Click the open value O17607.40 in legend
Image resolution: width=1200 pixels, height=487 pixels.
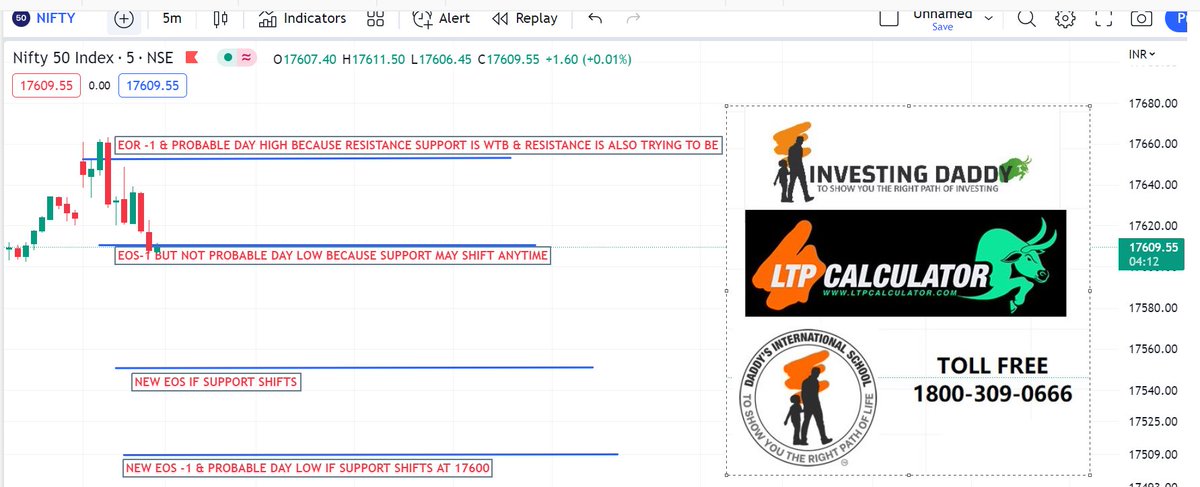306,60
